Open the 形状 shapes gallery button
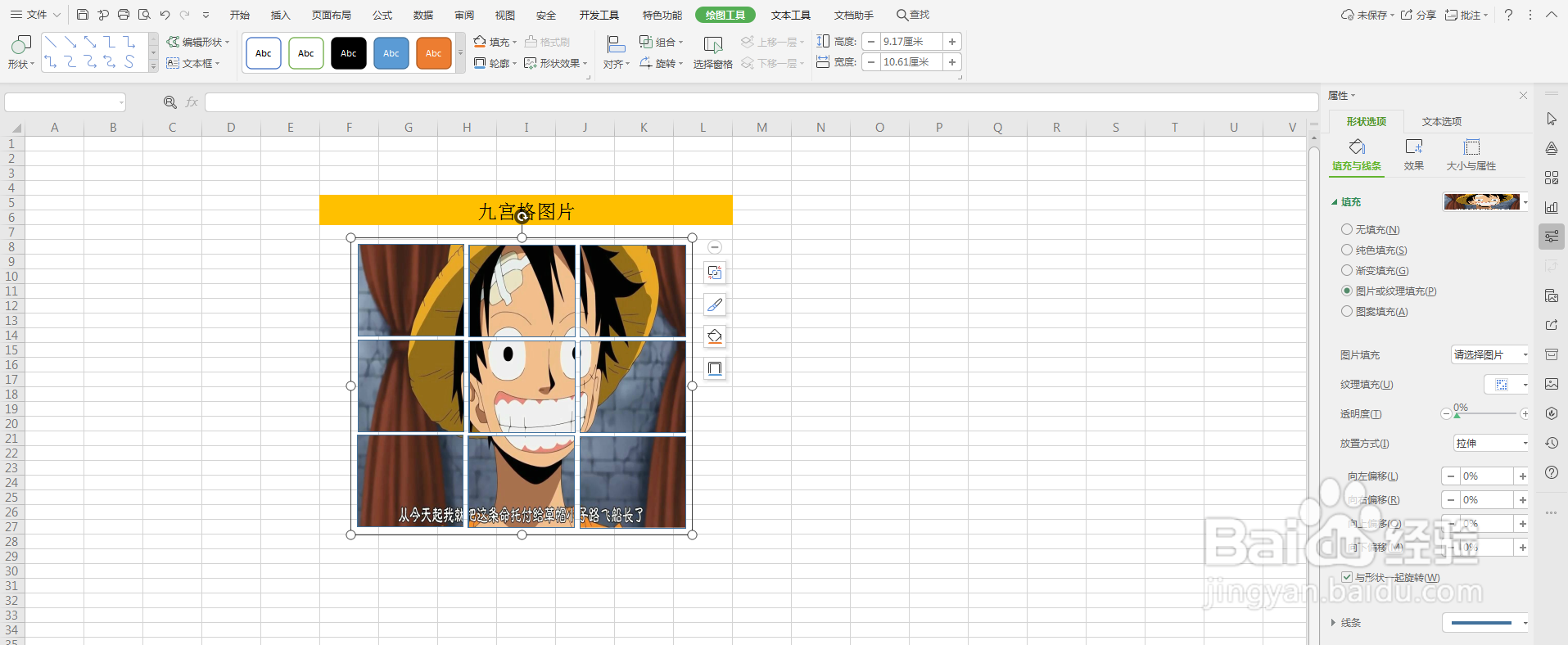Image resolution: width=1568 pixels, height=645 pixels. [21, 52]
